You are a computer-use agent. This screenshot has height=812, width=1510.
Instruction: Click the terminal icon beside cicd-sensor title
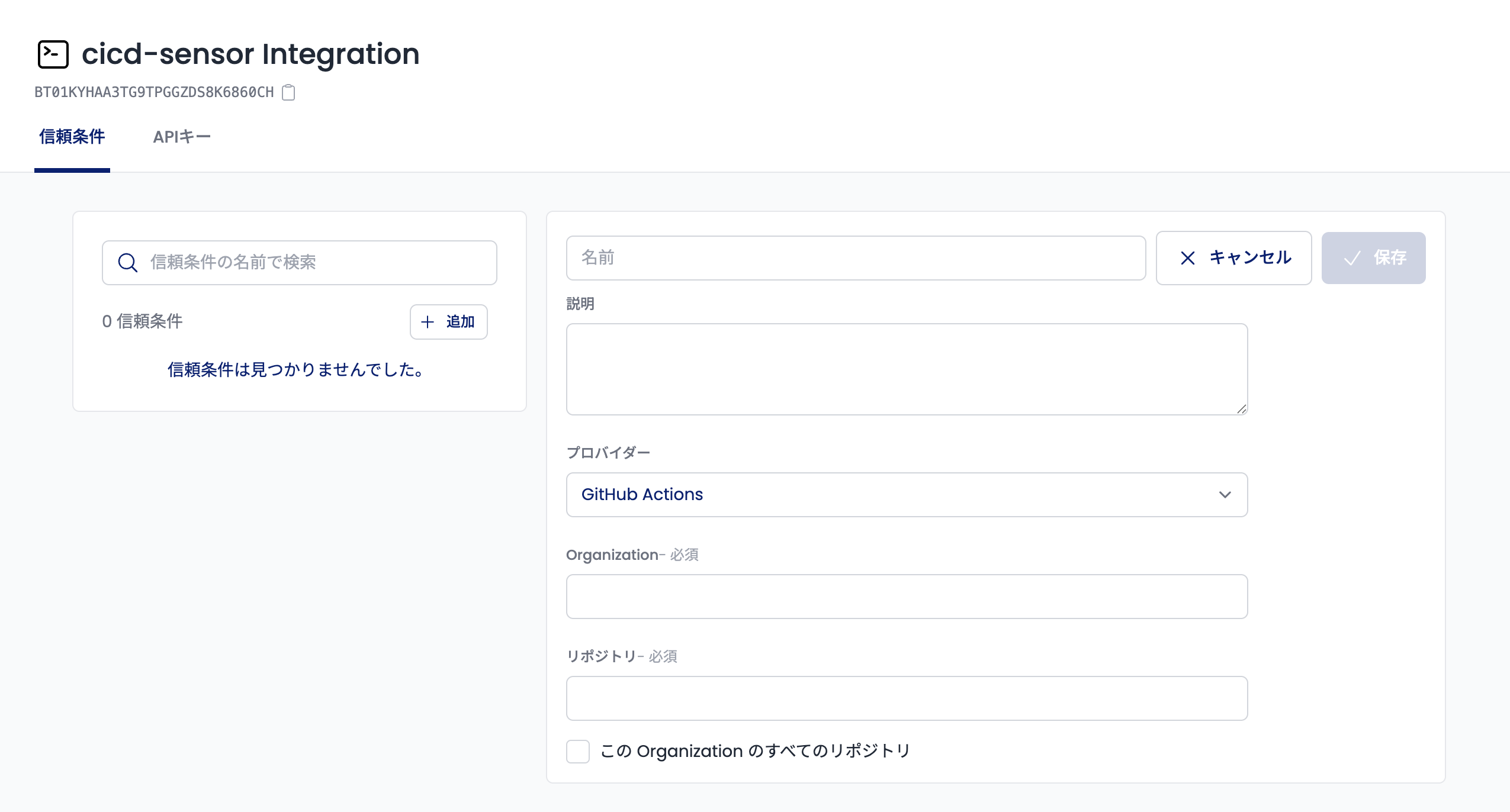click(x=53, y=54)
